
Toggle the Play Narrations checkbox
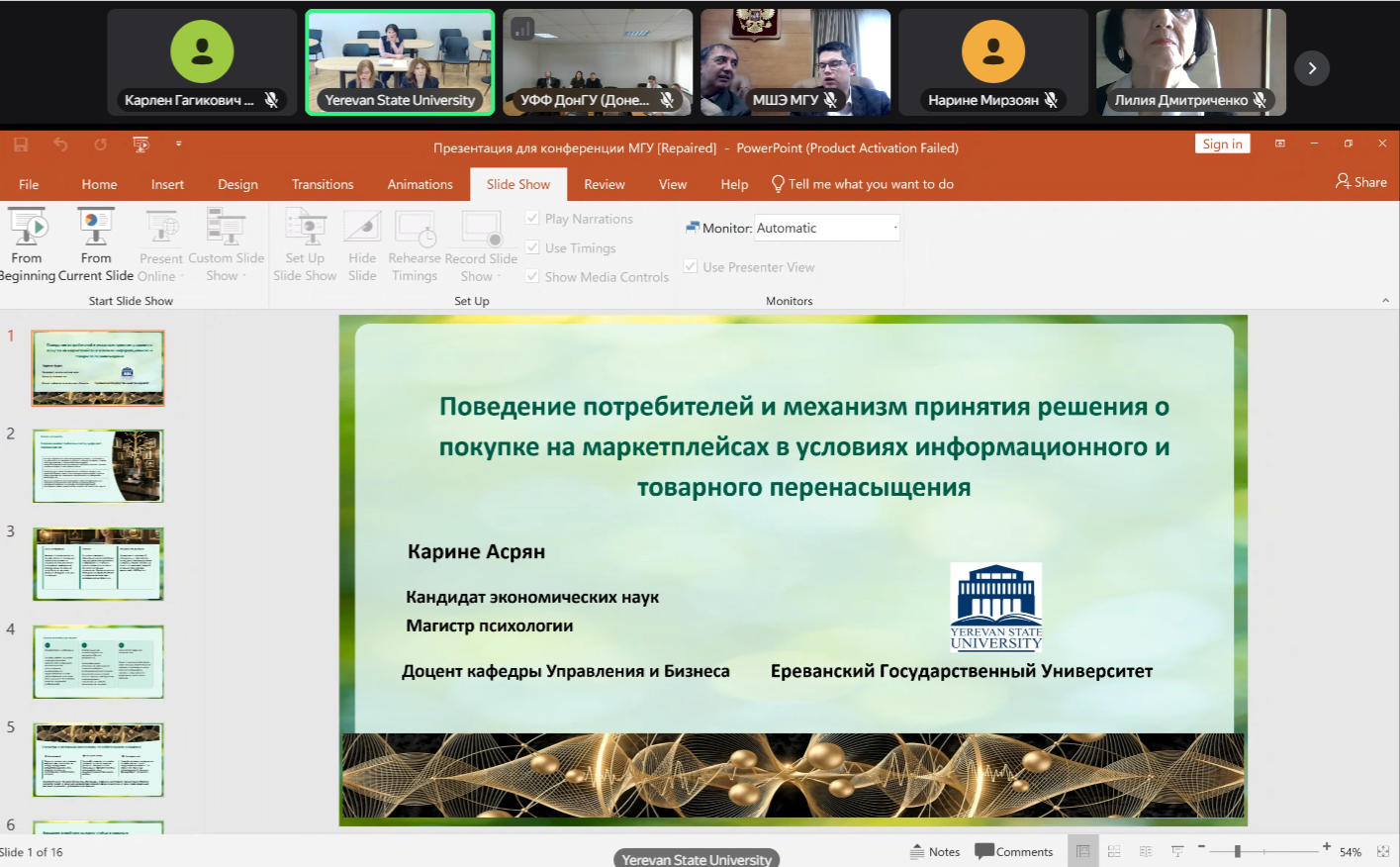(x=532, y=218)
